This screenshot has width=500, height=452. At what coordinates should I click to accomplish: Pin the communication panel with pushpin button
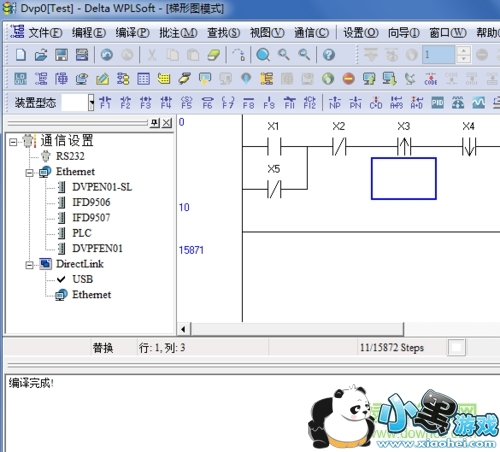click(154, 123)
